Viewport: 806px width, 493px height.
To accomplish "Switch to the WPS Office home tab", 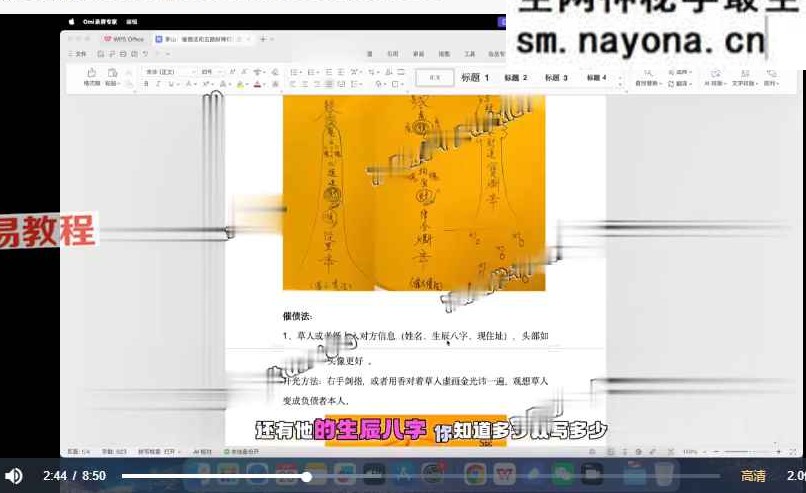I will [123, 39].
